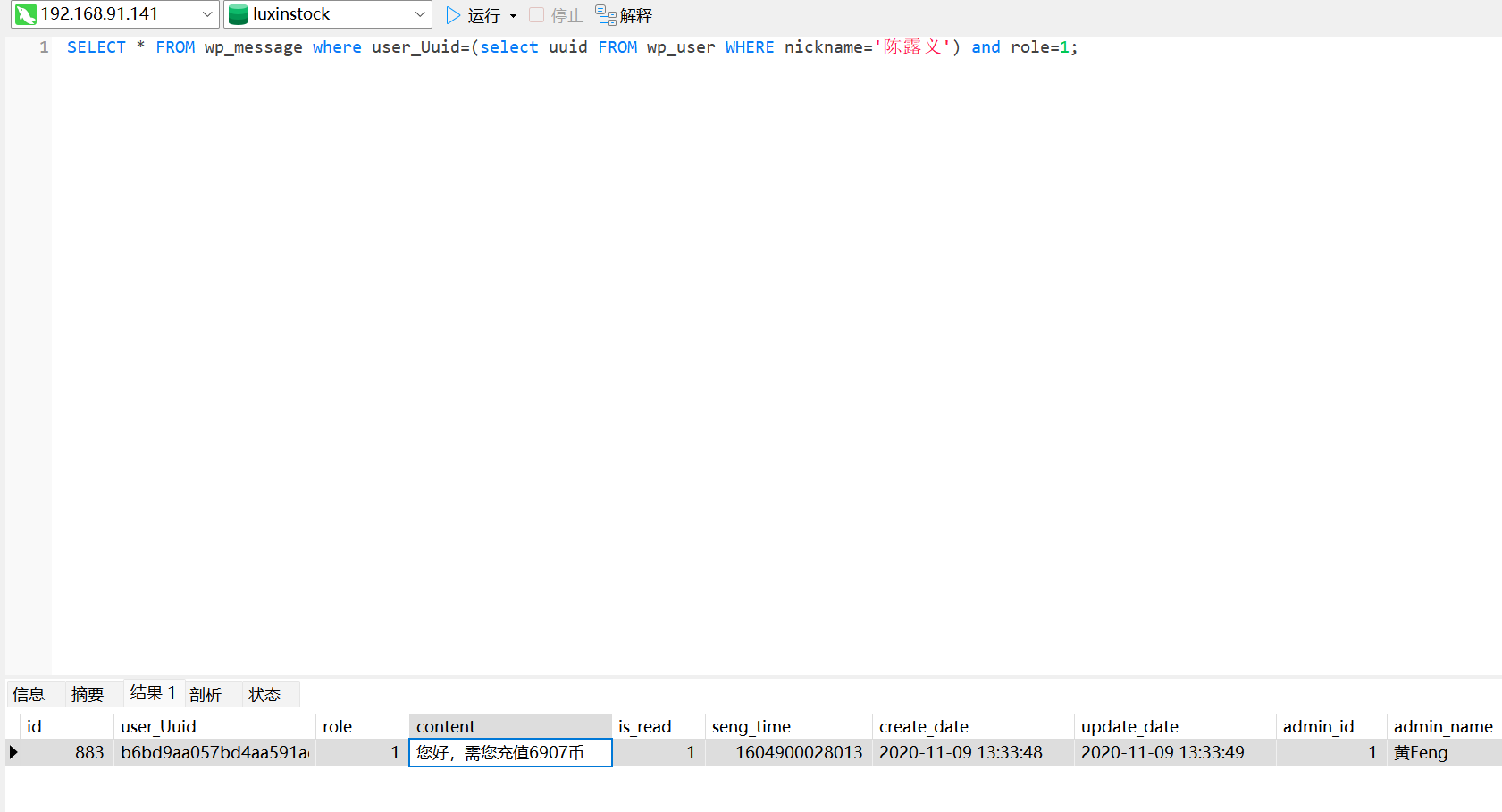Click the 解释 explain button label
This screenshot has height=812, width=1502.
[636, 16]
